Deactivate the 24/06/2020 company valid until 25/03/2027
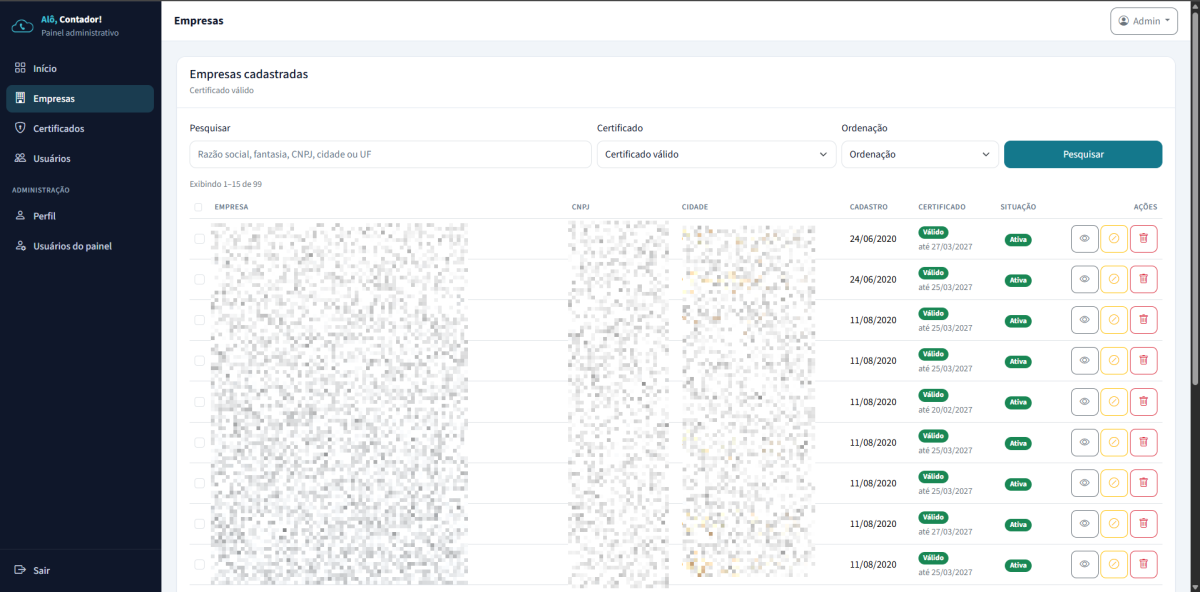1200x592 pixels. [x=1114, y=279]
